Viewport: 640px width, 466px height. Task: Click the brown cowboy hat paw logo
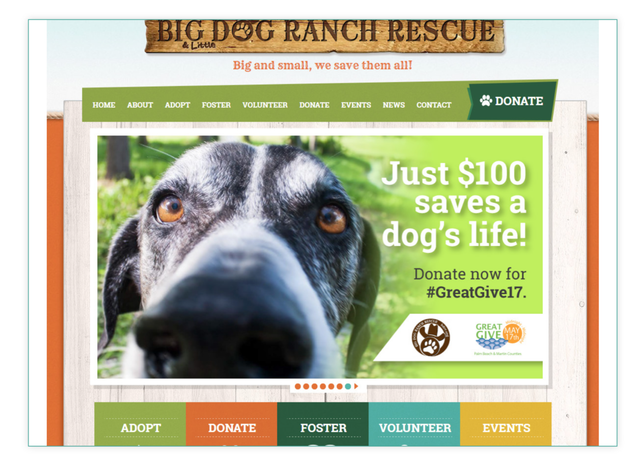430,337
